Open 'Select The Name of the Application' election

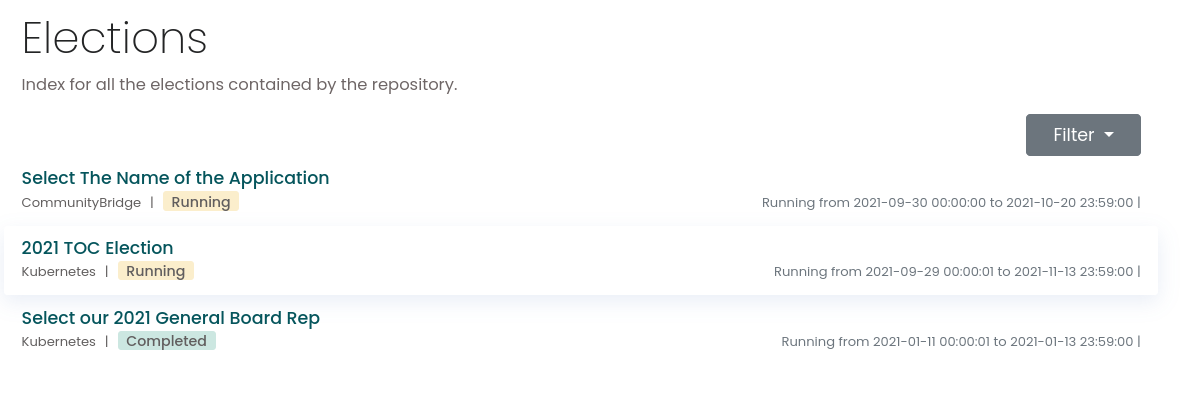pos(175,178)
